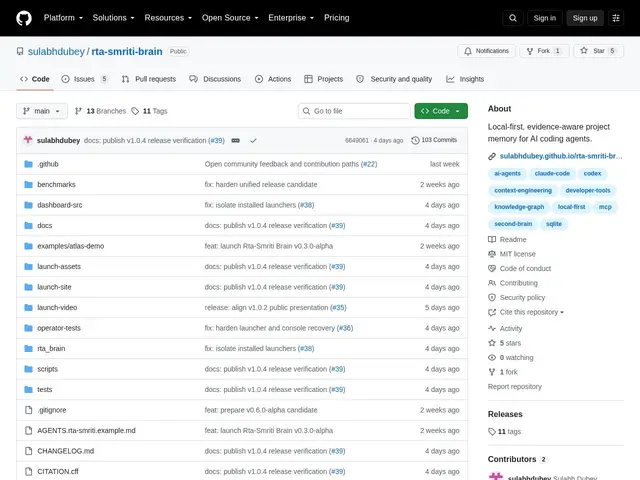640x480 pixels.
Task: Open the sqlite topic tag
Action: [554, 224]
